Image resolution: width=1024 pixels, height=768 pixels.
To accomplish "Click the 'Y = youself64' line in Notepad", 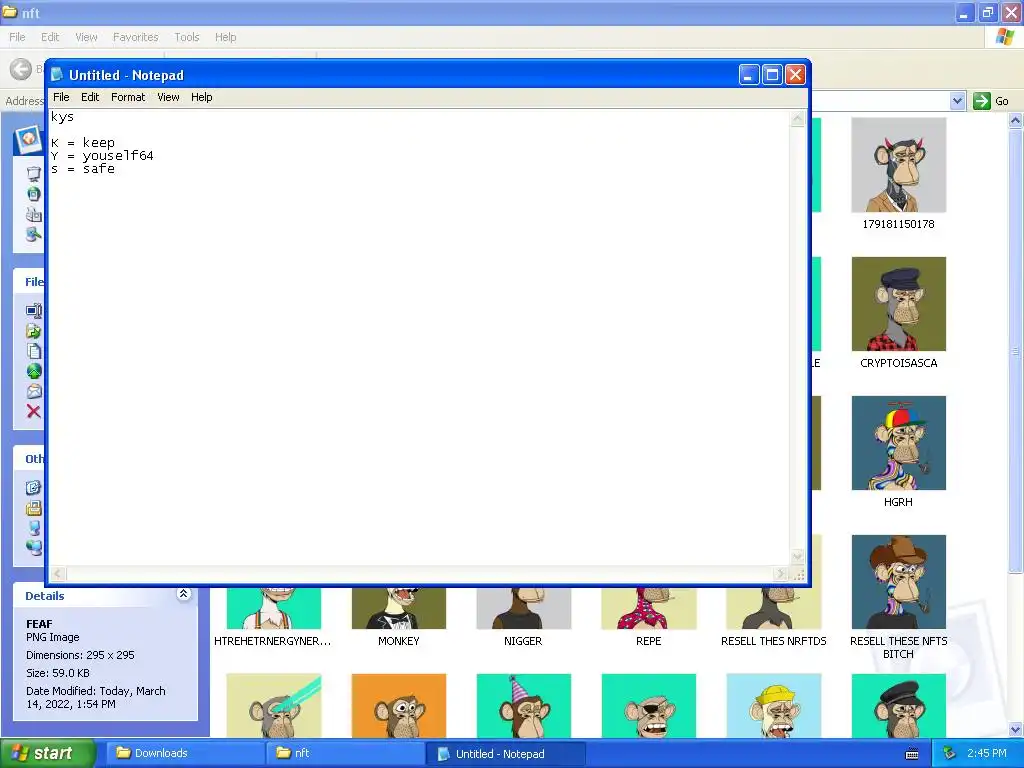I will click(x=102, y=155).
